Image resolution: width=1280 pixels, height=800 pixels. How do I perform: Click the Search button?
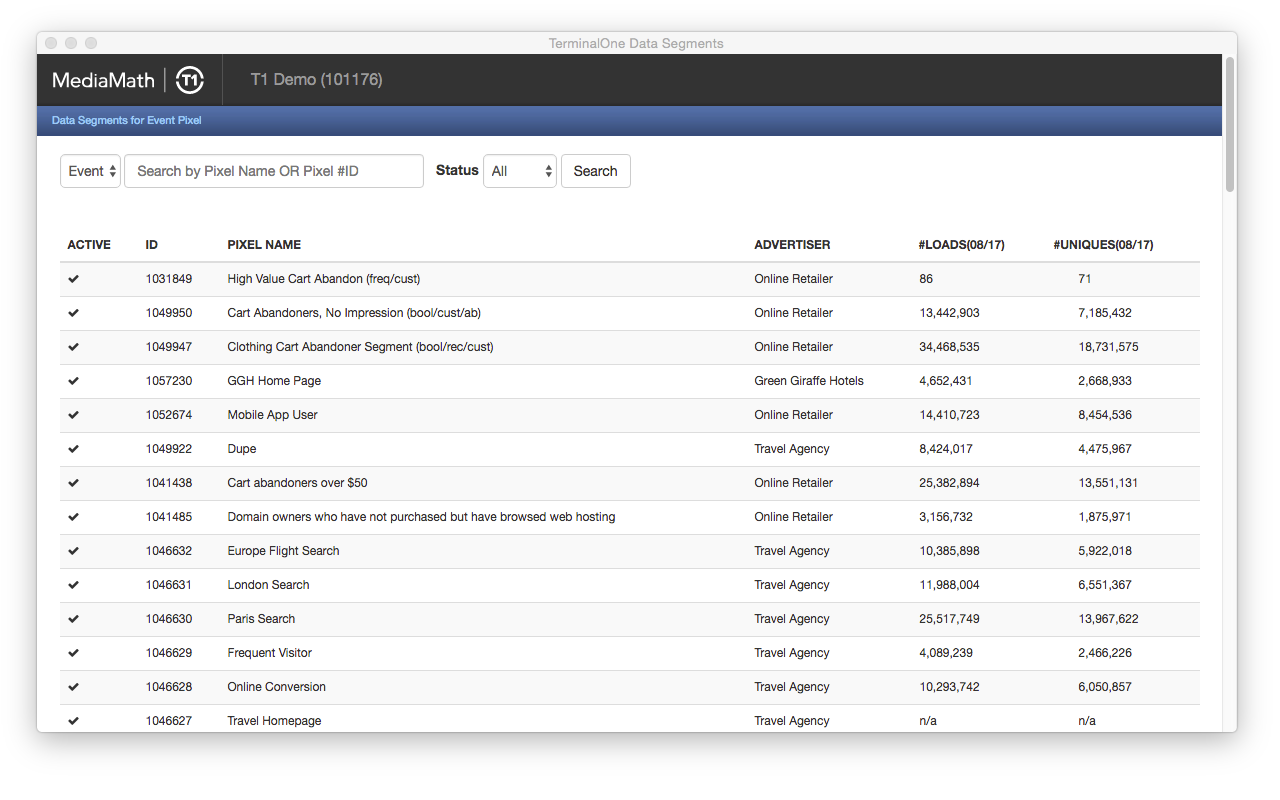[x=595, y=170]
